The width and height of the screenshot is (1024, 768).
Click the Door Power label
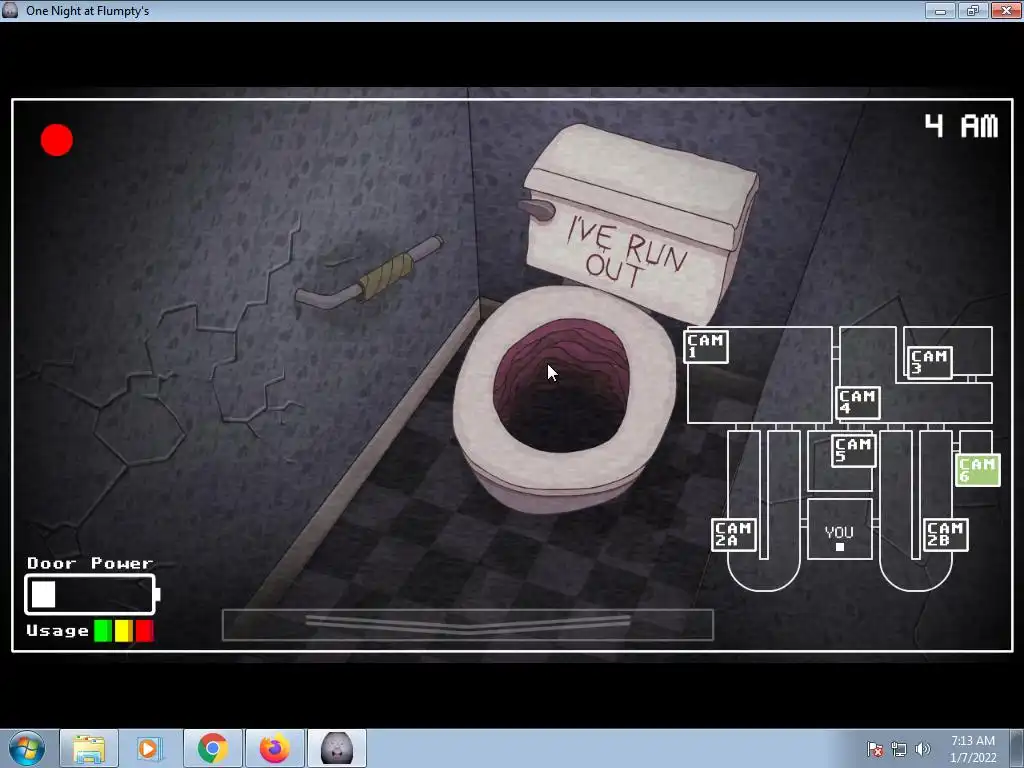[90, 563]
